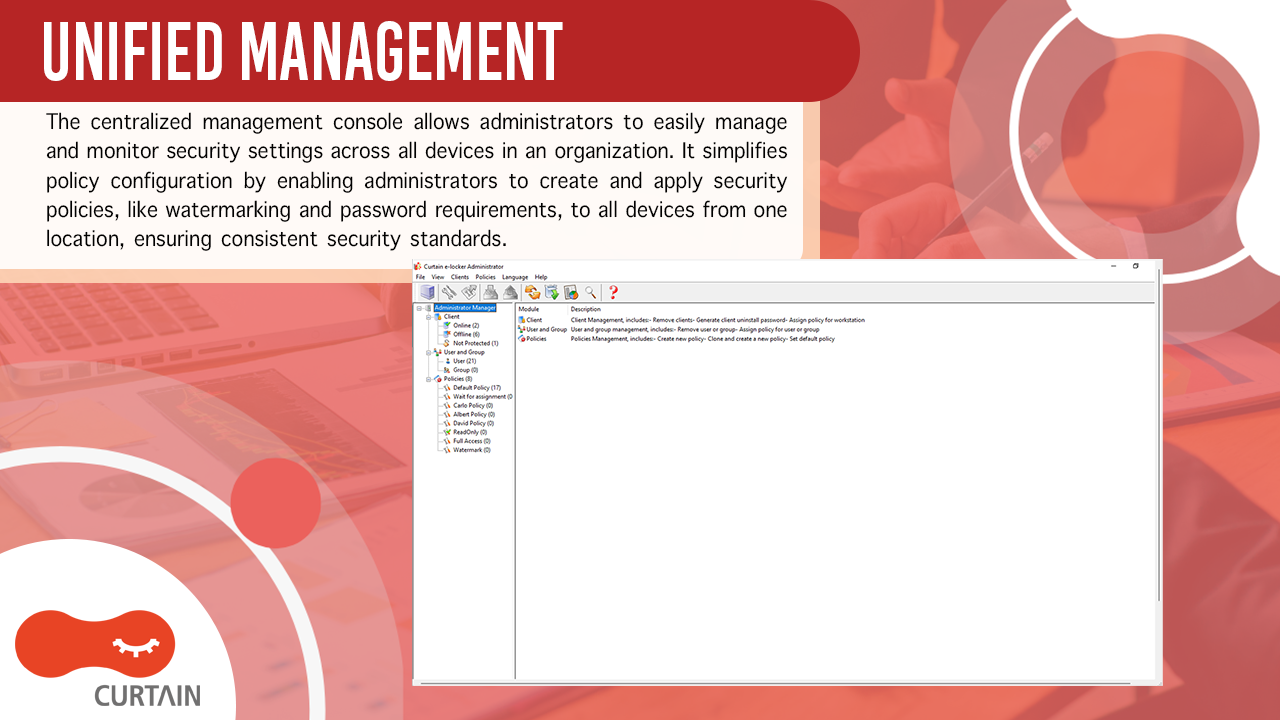1280x720 pixels.
Task: Collapse the Client tree branch
Action: (x=429, y=317)
